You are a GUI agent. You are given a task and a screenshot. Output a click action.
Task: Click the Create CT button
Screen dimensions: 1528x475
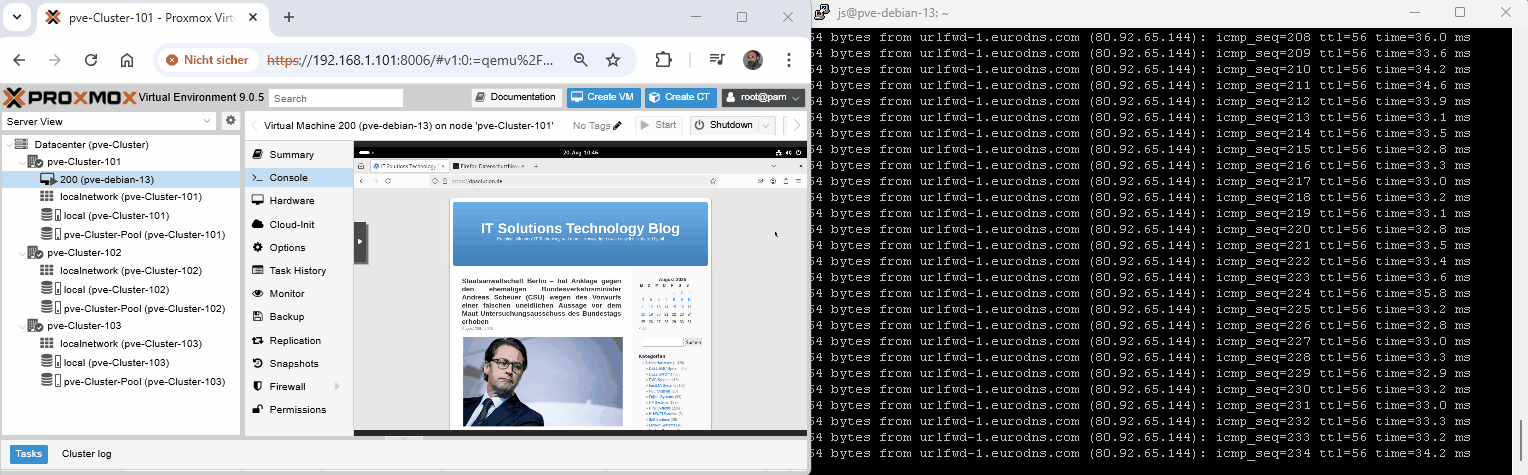coord(680,98)
